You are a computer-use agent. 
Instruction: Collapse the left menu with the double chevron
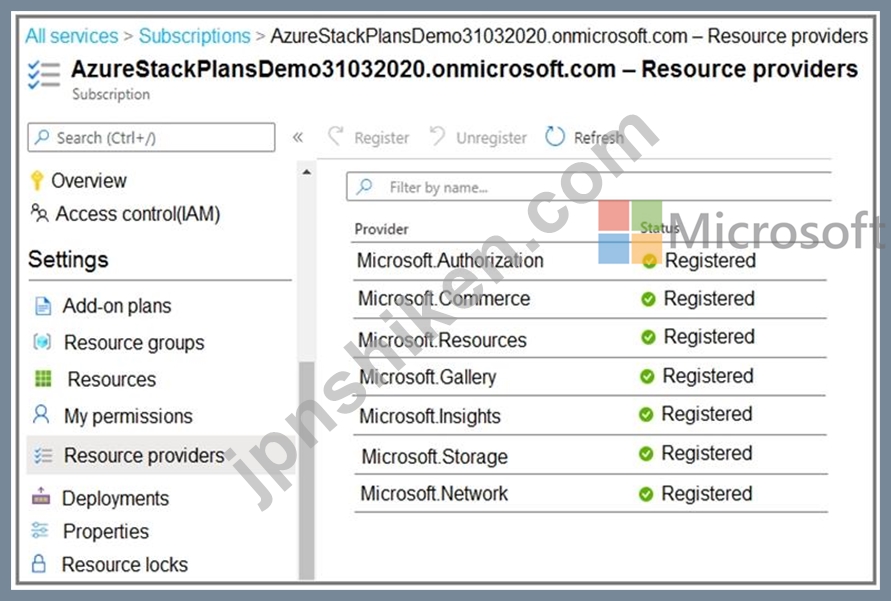(x=298, y=137)
